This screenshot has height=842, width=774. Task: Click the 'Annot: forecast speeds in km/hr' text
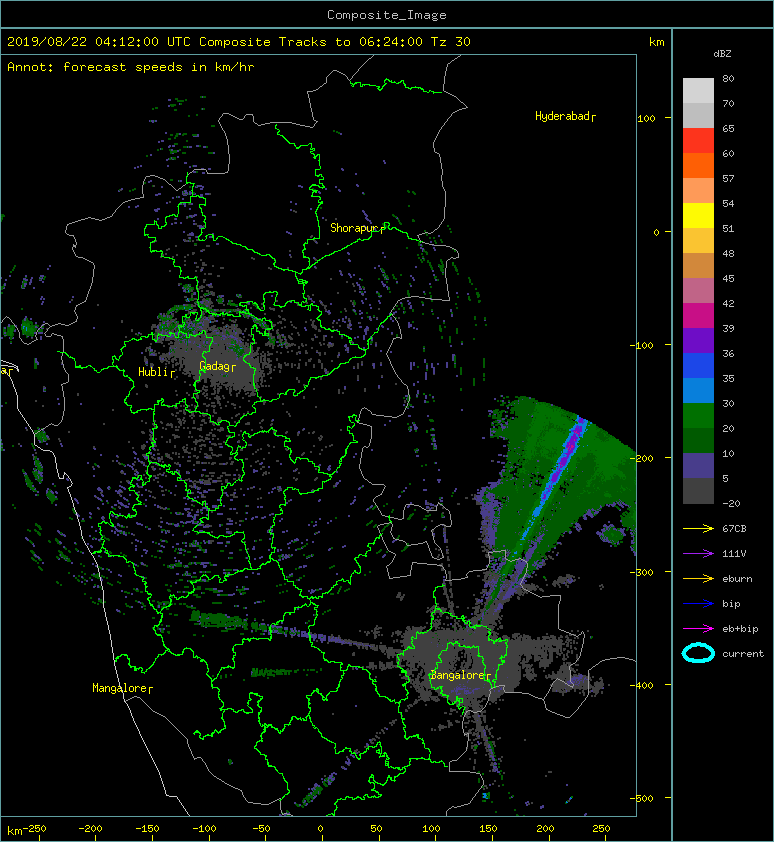(x=131, y=67)
